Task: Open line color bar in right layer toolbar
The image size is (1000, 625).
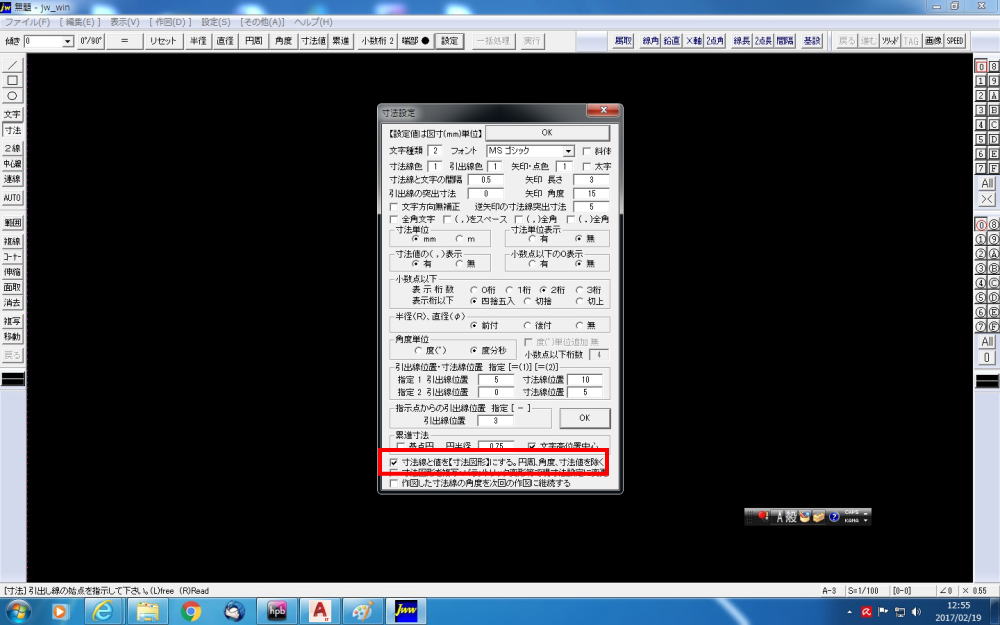Action: click(x=987, y=381)
